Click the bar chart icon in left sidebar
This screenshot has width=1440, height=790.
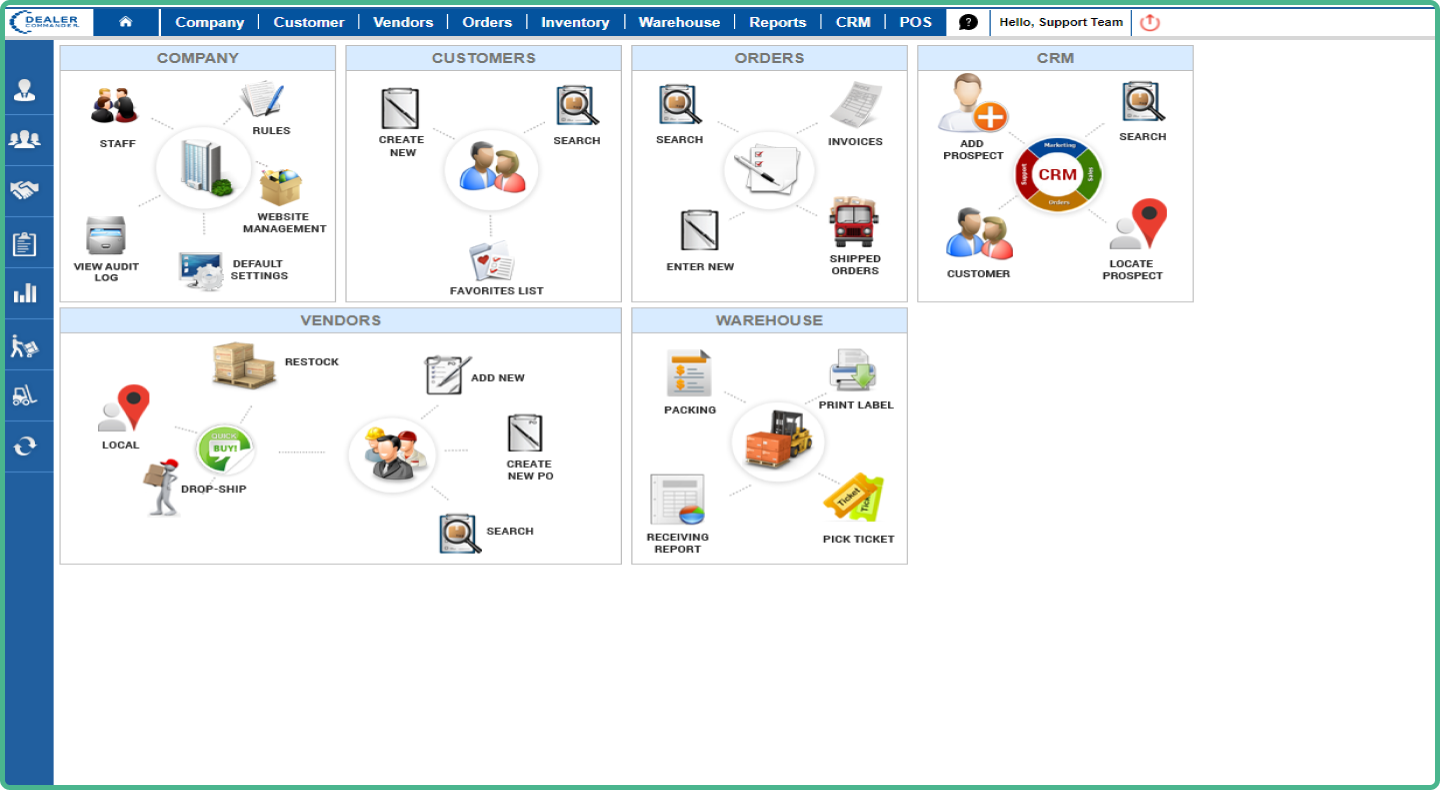point(25,294)
